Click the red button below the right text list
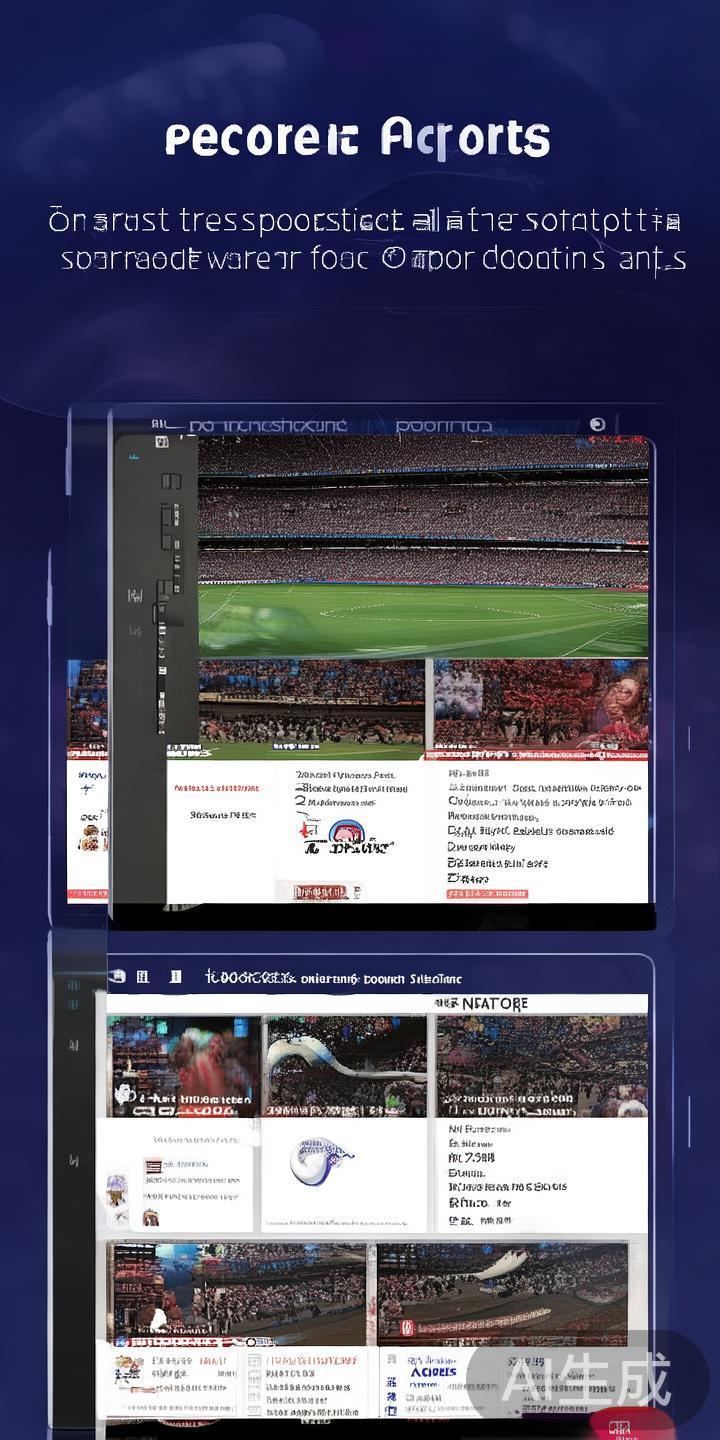The image size is (720, 1440). tap(488, 893)
